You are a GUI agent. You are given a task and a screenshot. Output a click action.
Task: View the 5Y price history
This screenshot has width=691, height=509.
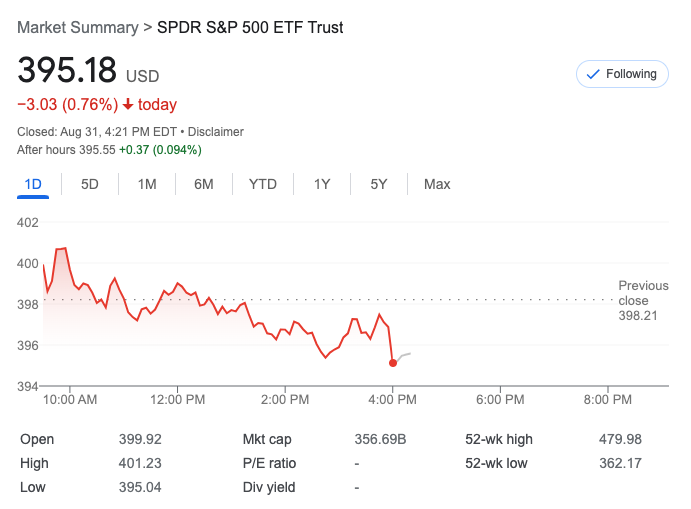pos(379,184)
